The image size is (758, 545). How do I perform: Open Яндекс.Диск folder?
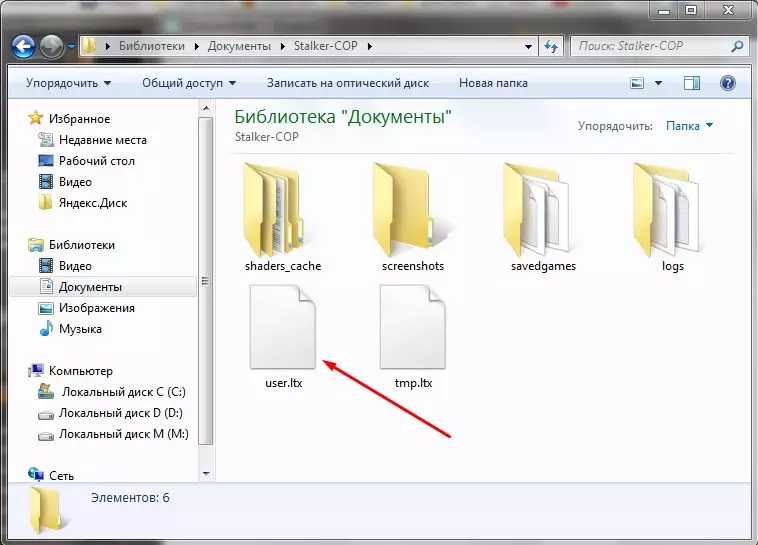(93, 203)
